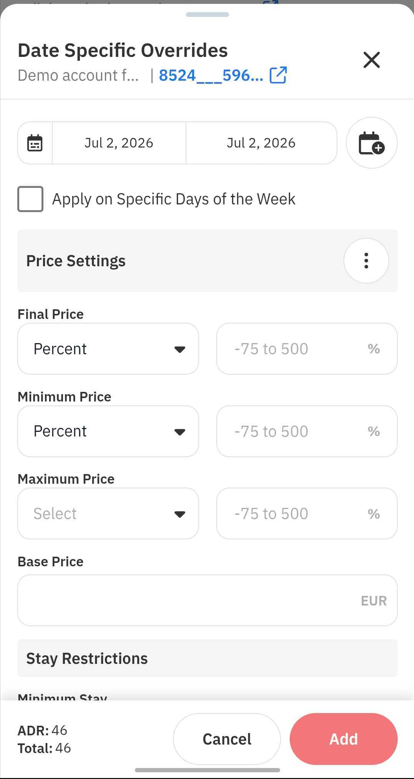Screen dimensions: 414x779
Task: Open the Price Settings three-dot menu
Action: point(366,261)
